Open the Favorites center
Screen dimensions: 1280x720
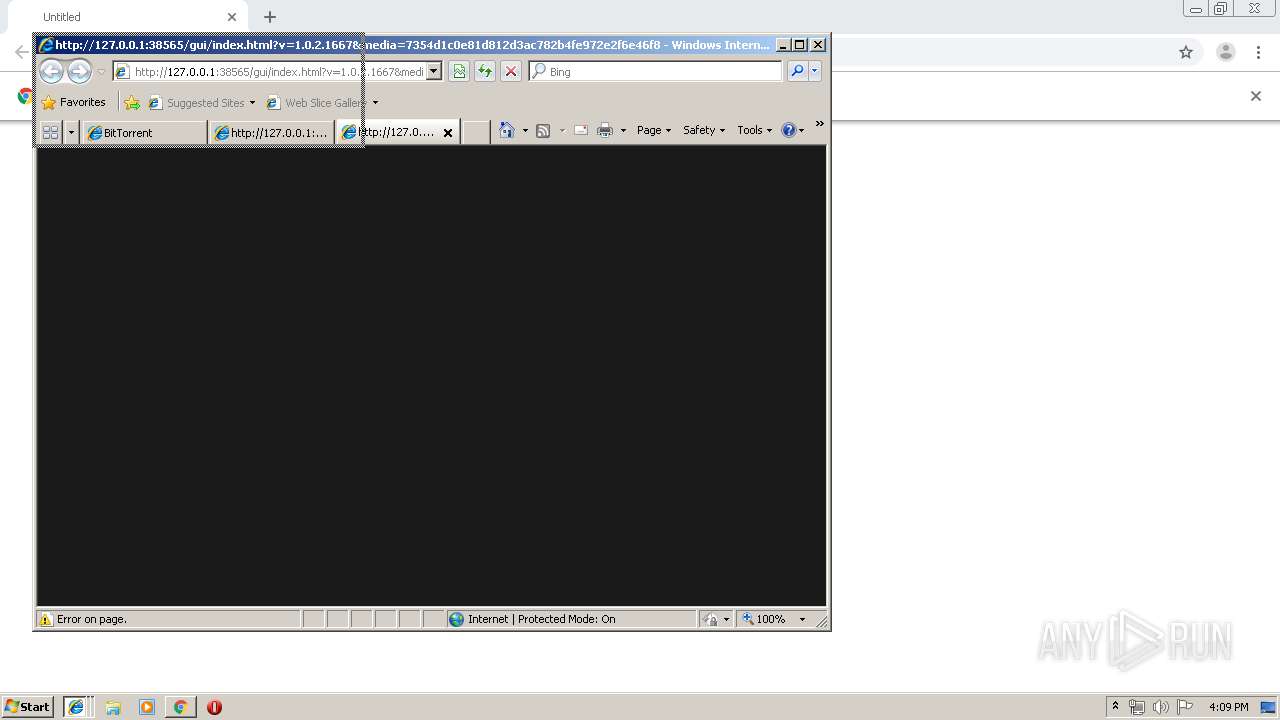point(74,102)
